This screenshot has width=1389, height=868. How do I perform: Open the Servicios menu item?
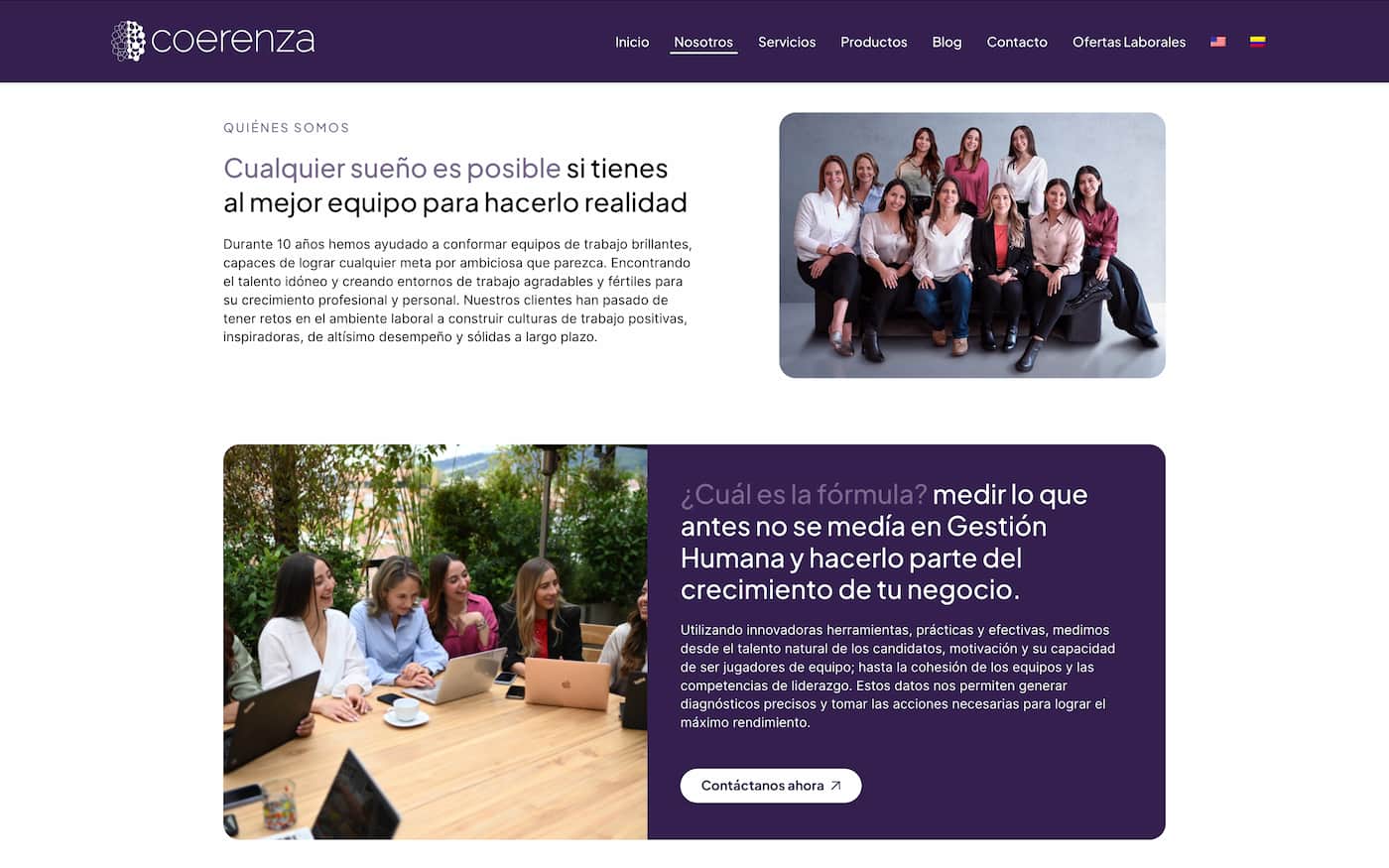click(787, 42)
